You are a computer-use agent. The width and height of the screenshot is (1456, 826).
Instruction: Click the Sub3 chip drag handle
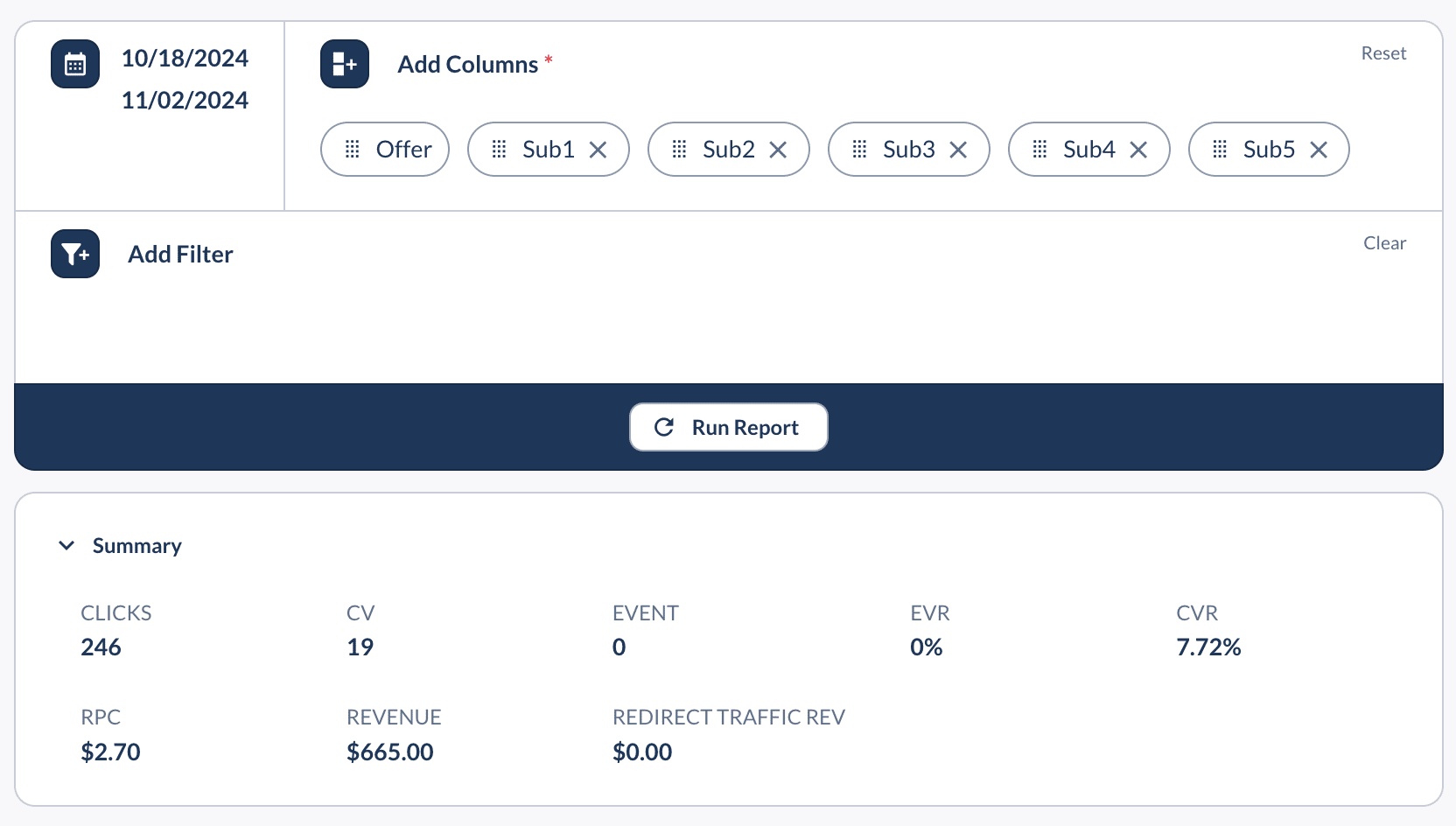859,150
